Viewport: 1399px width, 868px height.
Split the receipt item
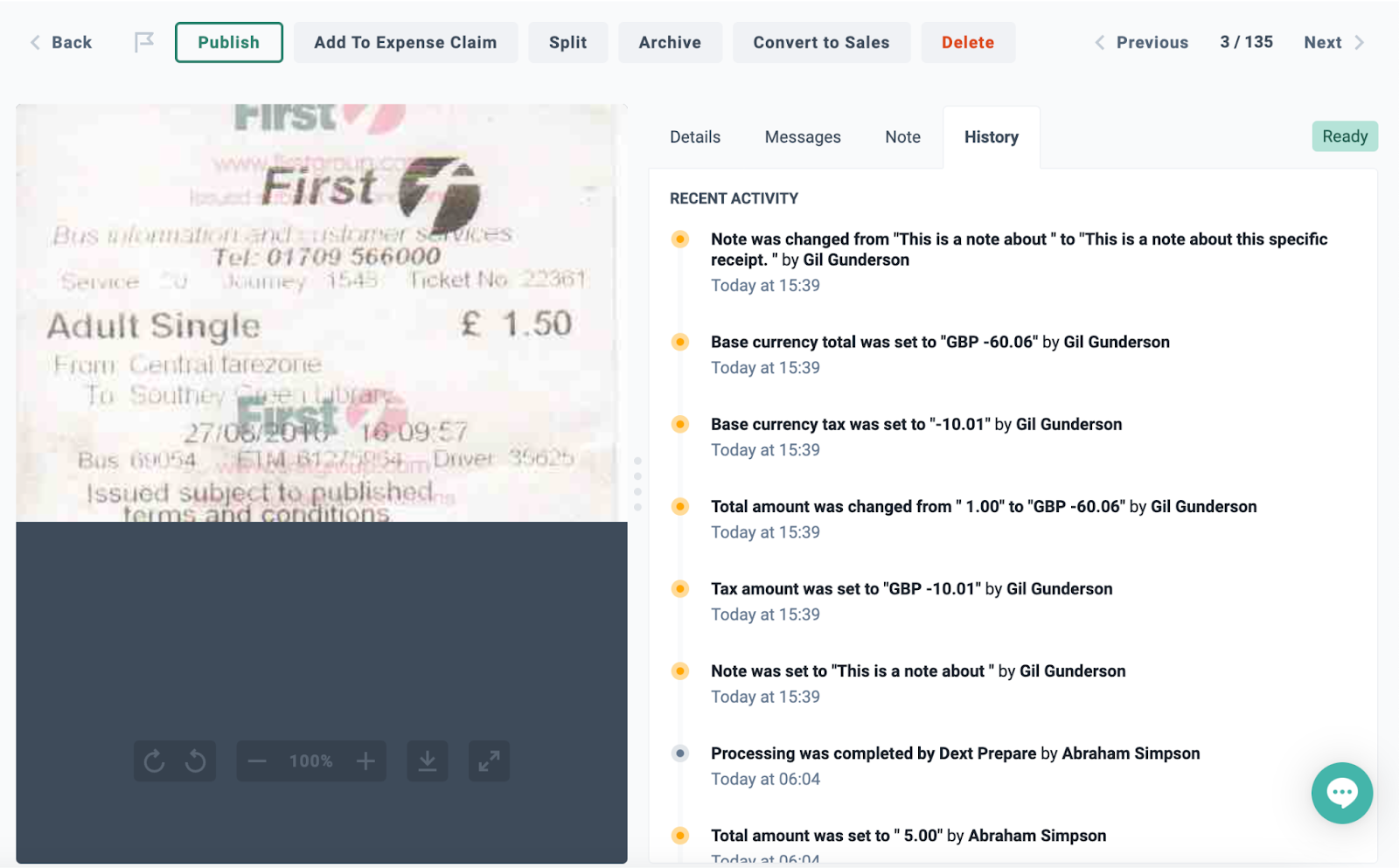point(568,42)
